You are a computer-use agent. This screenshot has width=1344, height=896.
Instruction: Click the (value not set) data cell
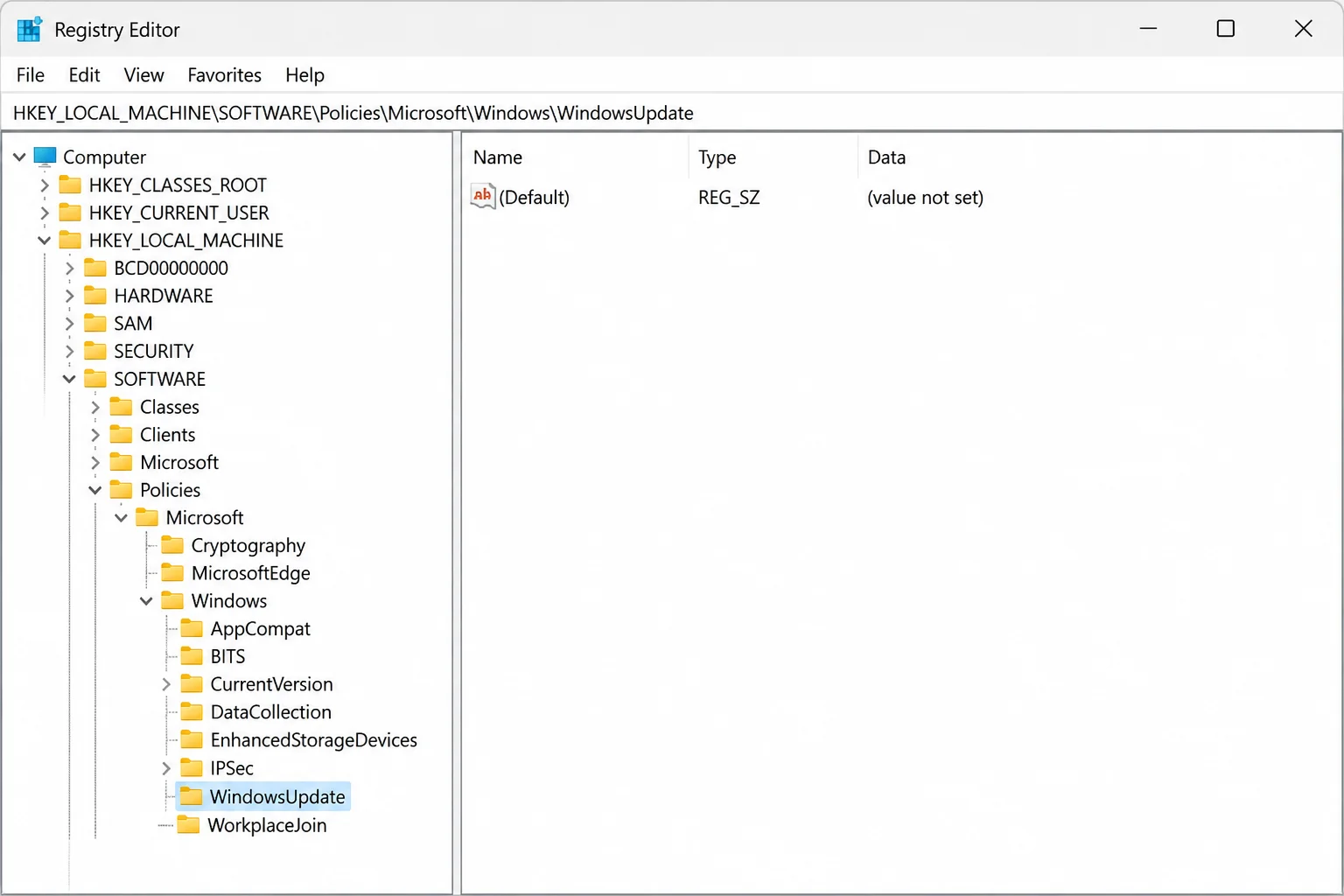click(x=926, y=198)
